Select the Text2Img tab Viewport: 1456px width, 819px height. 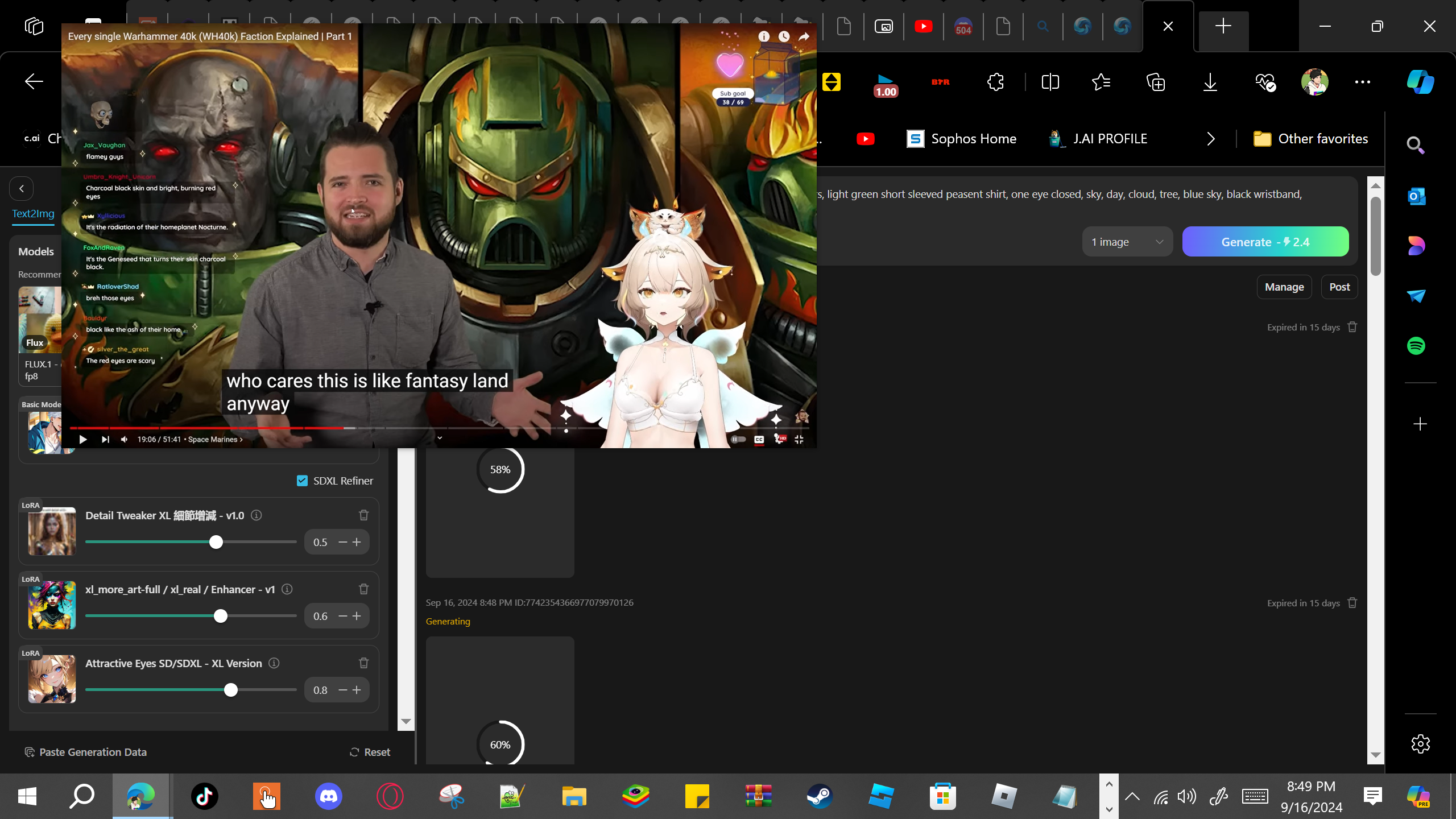[34, 213]
